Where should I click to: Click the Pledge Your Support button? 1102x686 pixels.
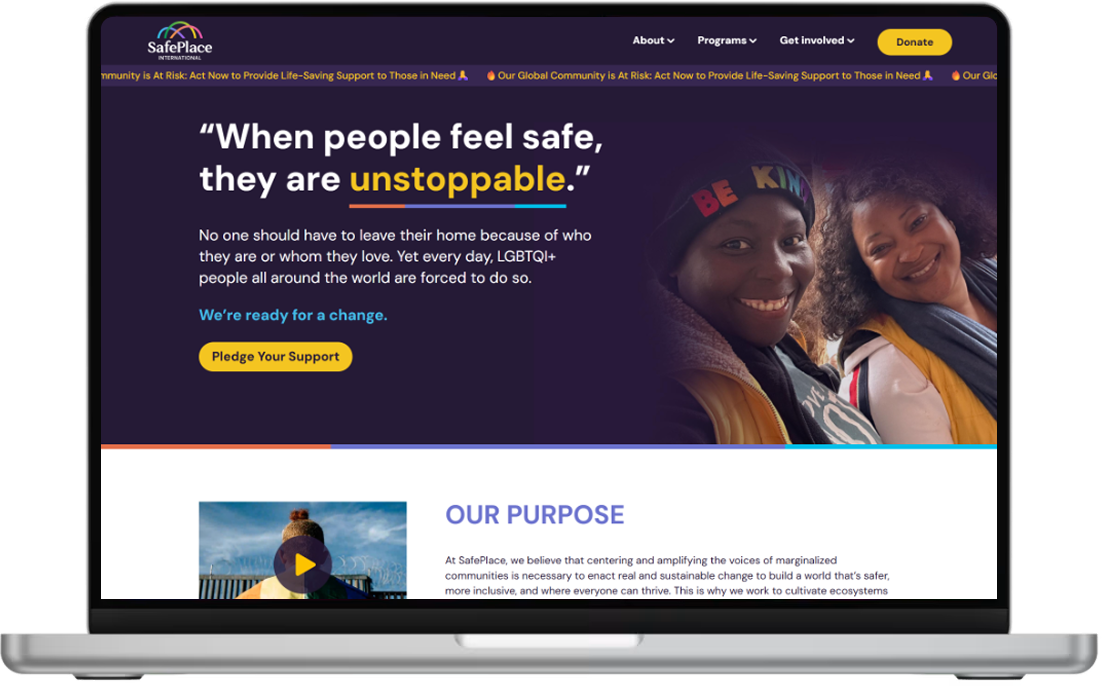click(x=276, y=357)
